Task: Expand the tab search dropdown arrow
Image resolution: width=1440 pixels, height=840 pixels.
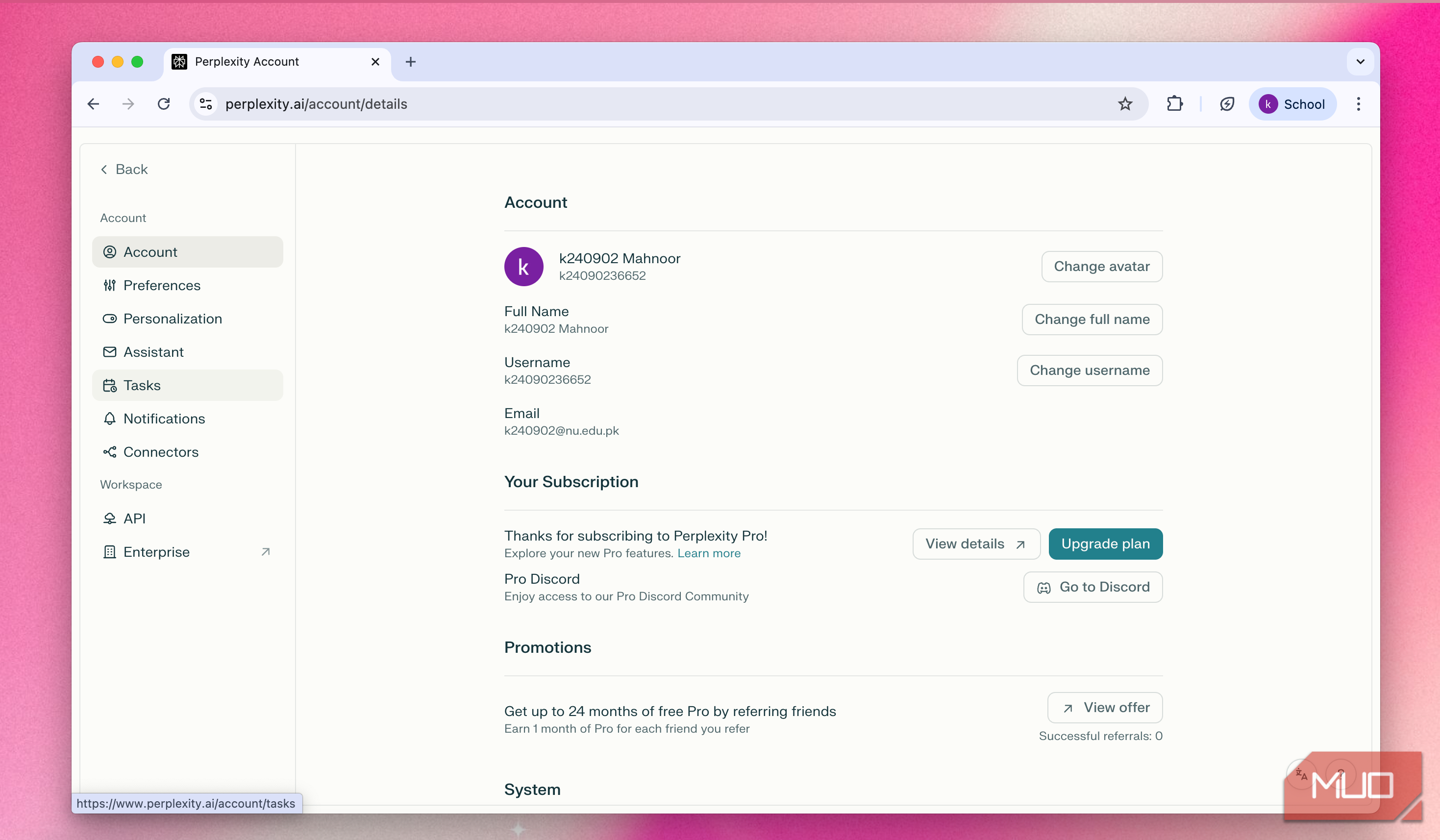Action: coord(1360,62)
